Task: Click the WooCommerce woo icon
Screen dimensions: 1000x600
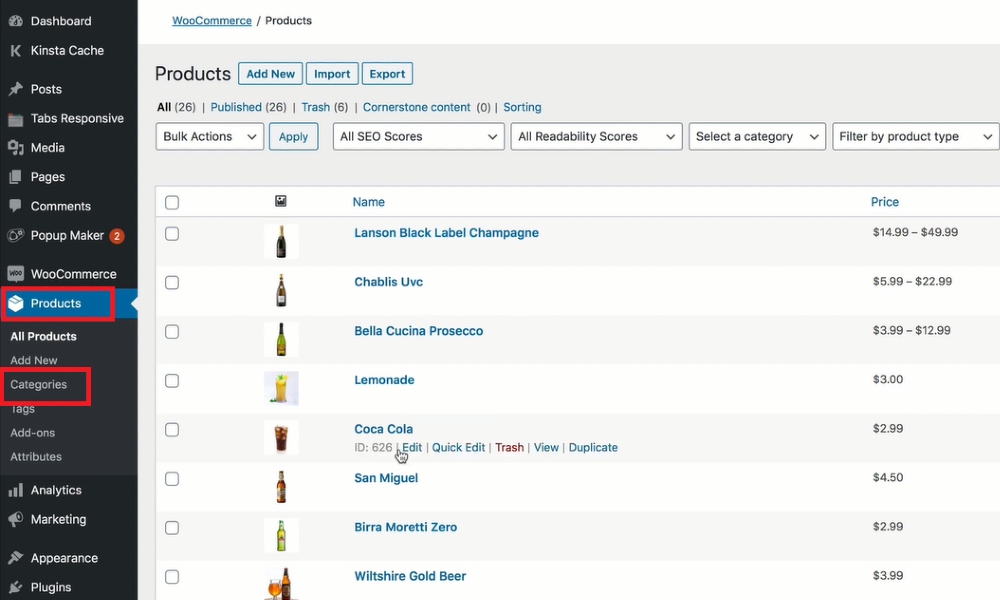Action: point(15,274)
